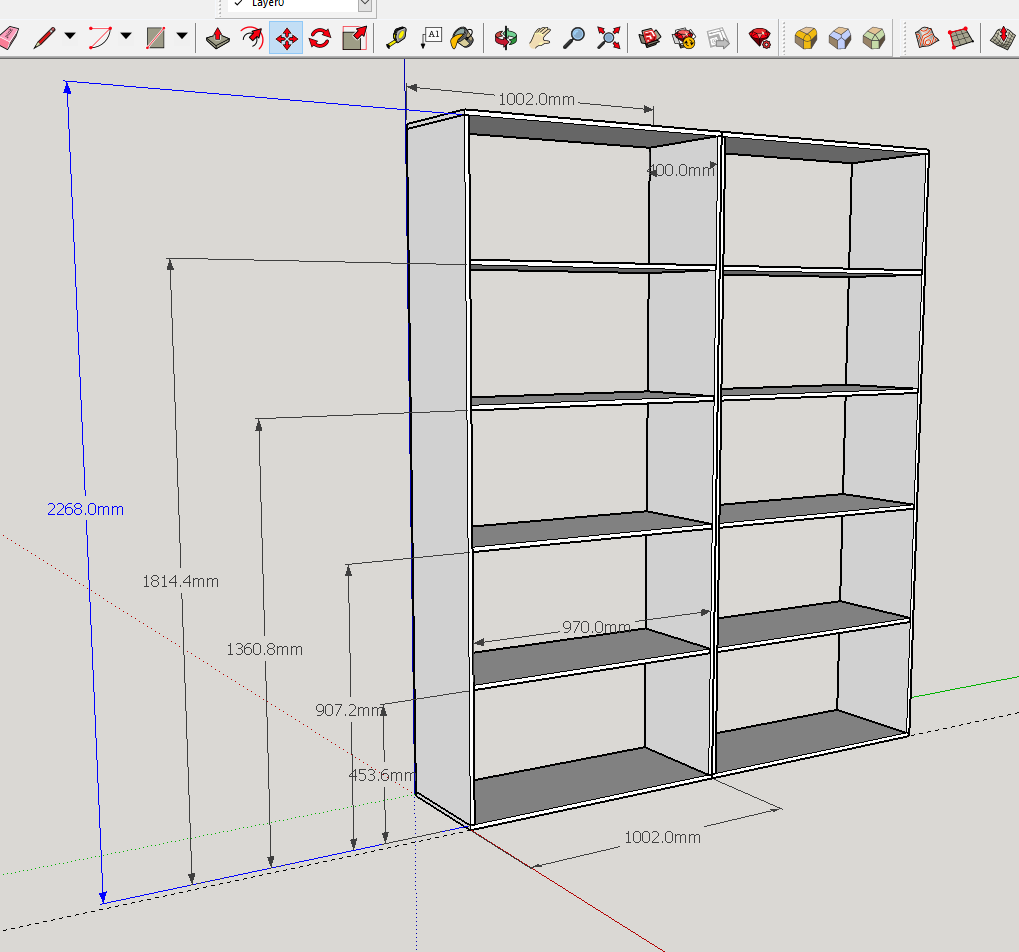Select the Eraser tool
The width and height of the screenshot is (1019, 952).
(9, 38)
